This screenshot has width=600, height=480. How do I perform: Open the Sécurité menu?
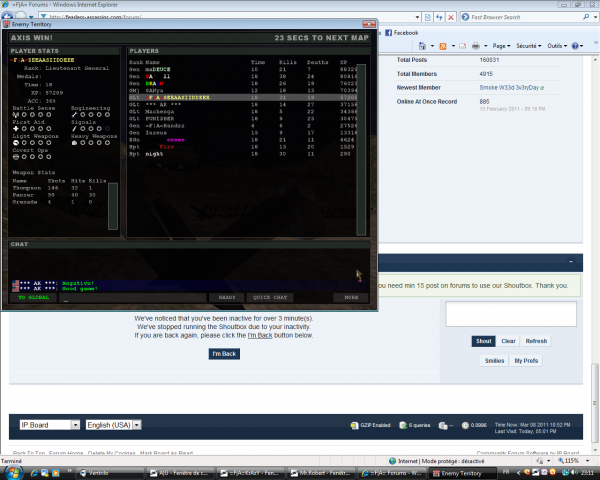pyautogui.click(x=529, y=46)
